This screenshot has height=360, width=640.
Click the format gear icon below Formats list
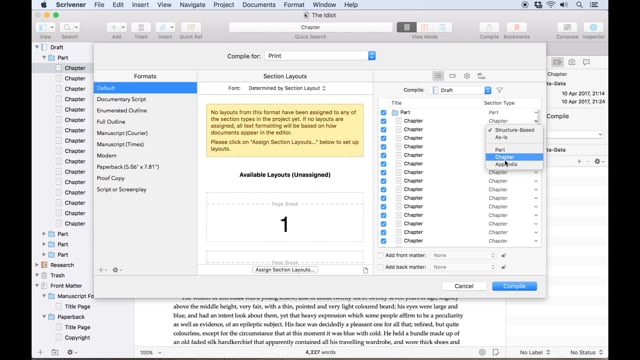click(117, 270)
